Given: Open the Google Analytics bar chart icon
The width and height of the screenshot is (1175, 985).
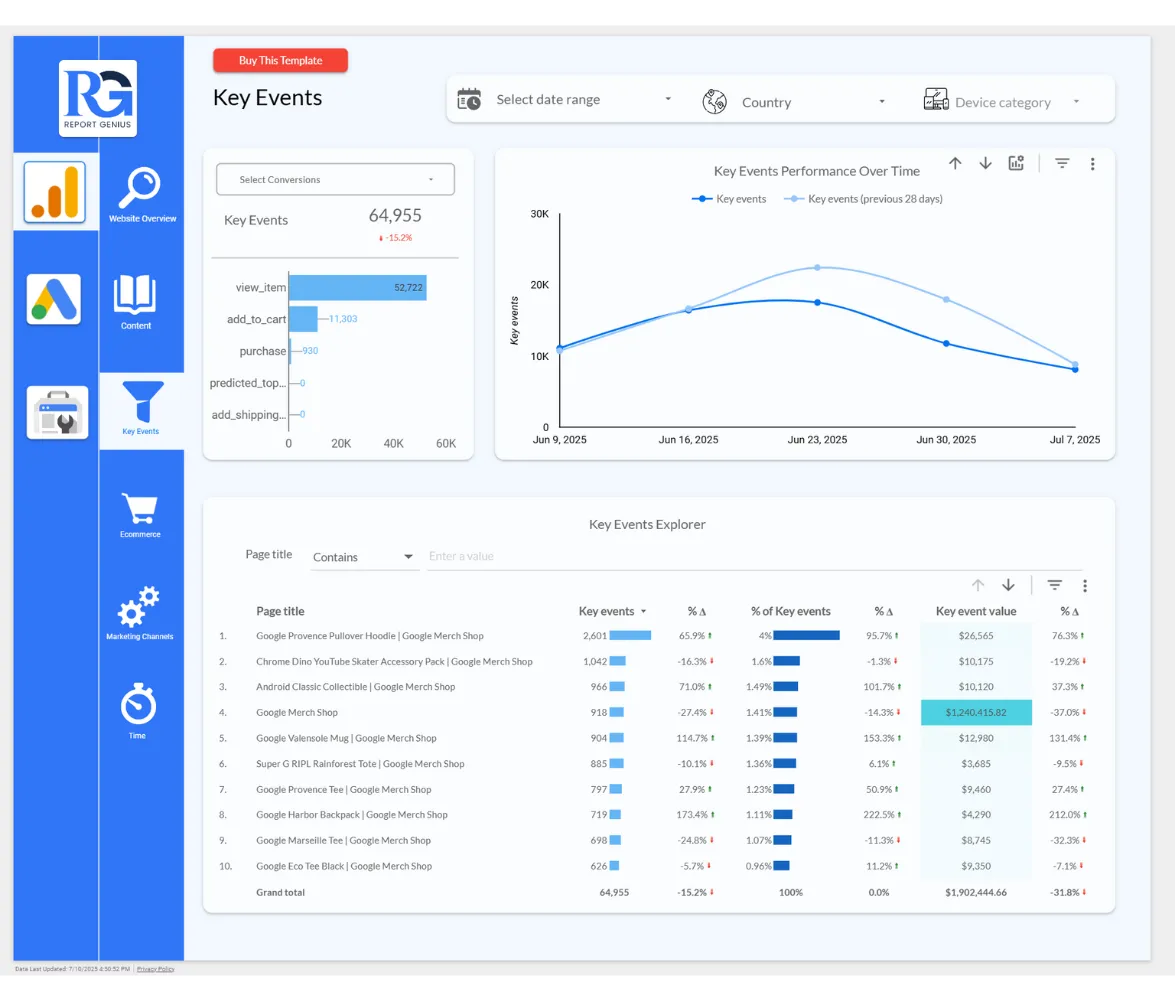Looking at the screenshot, I should pyautogui.click(x=55, y=192).
